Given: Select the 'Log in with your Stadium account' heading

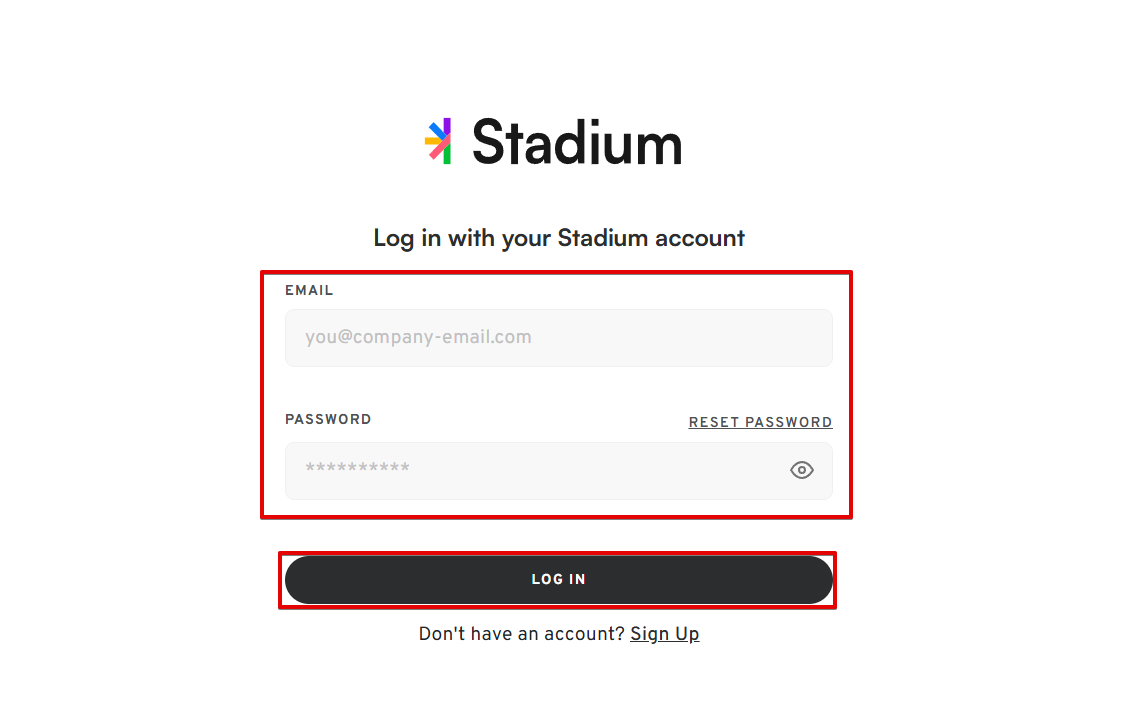Looking at the screenshot, I should (x=558, y=238).
